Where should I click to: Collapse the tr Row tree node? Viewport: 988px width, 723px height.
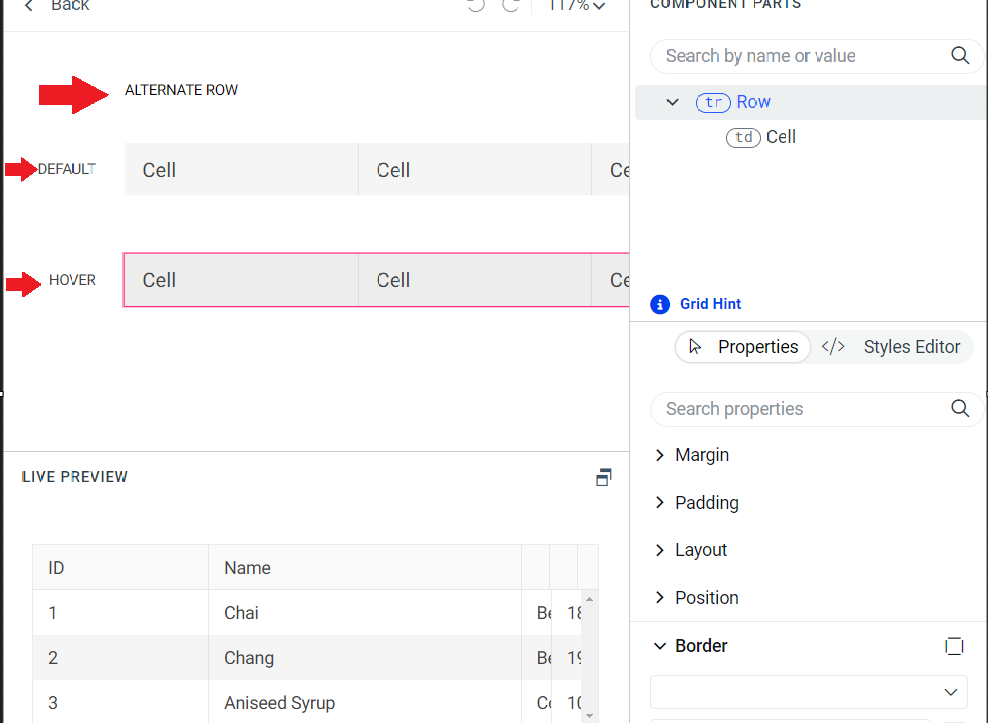pos(673,102)
